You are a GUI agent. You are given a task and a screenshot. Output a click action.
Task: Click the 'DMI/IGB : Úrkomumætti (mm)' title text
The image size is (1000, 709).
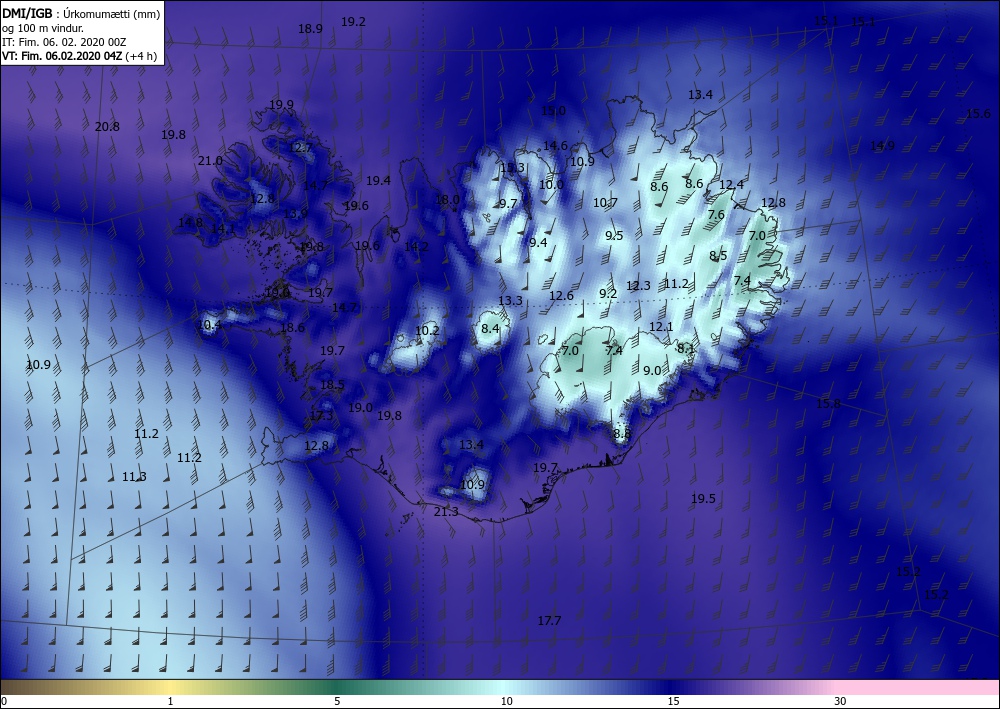pos(81,13)
